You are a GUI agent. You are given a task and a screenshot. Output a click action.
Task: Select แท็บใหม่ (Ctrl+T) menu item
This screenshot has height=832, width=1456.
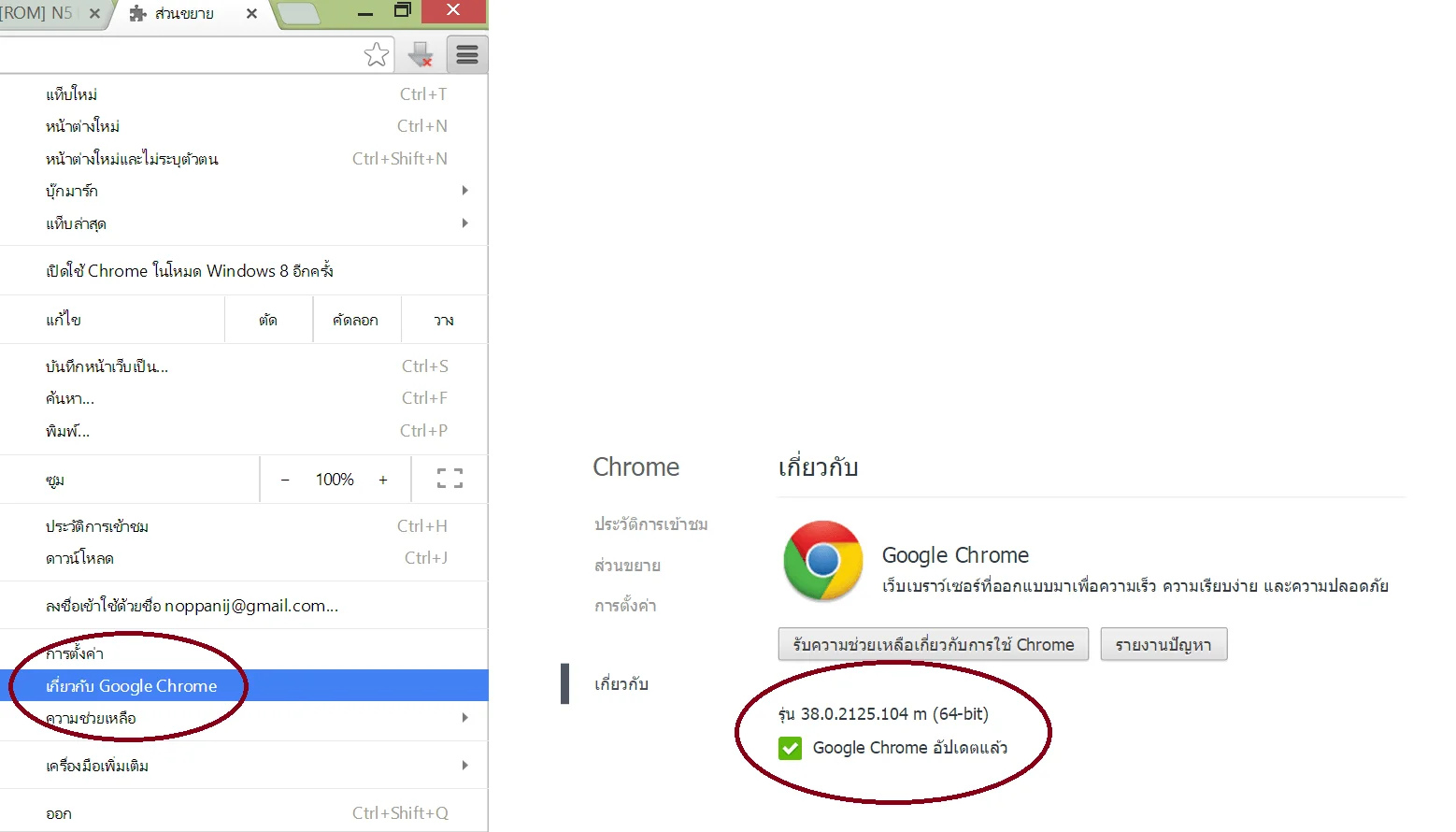pos(244,94)
